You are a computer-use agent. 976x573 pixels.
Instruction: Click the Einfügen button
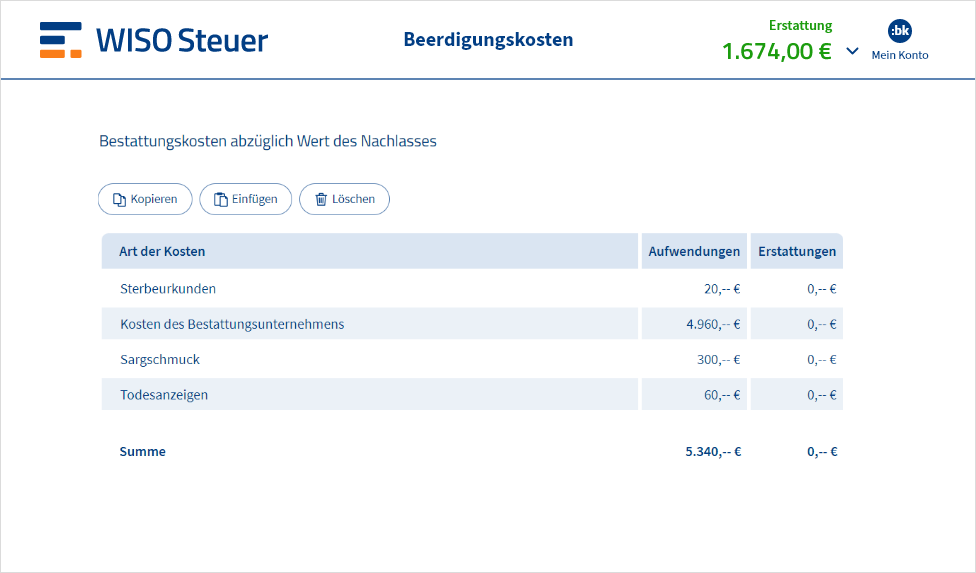(245, 199)
